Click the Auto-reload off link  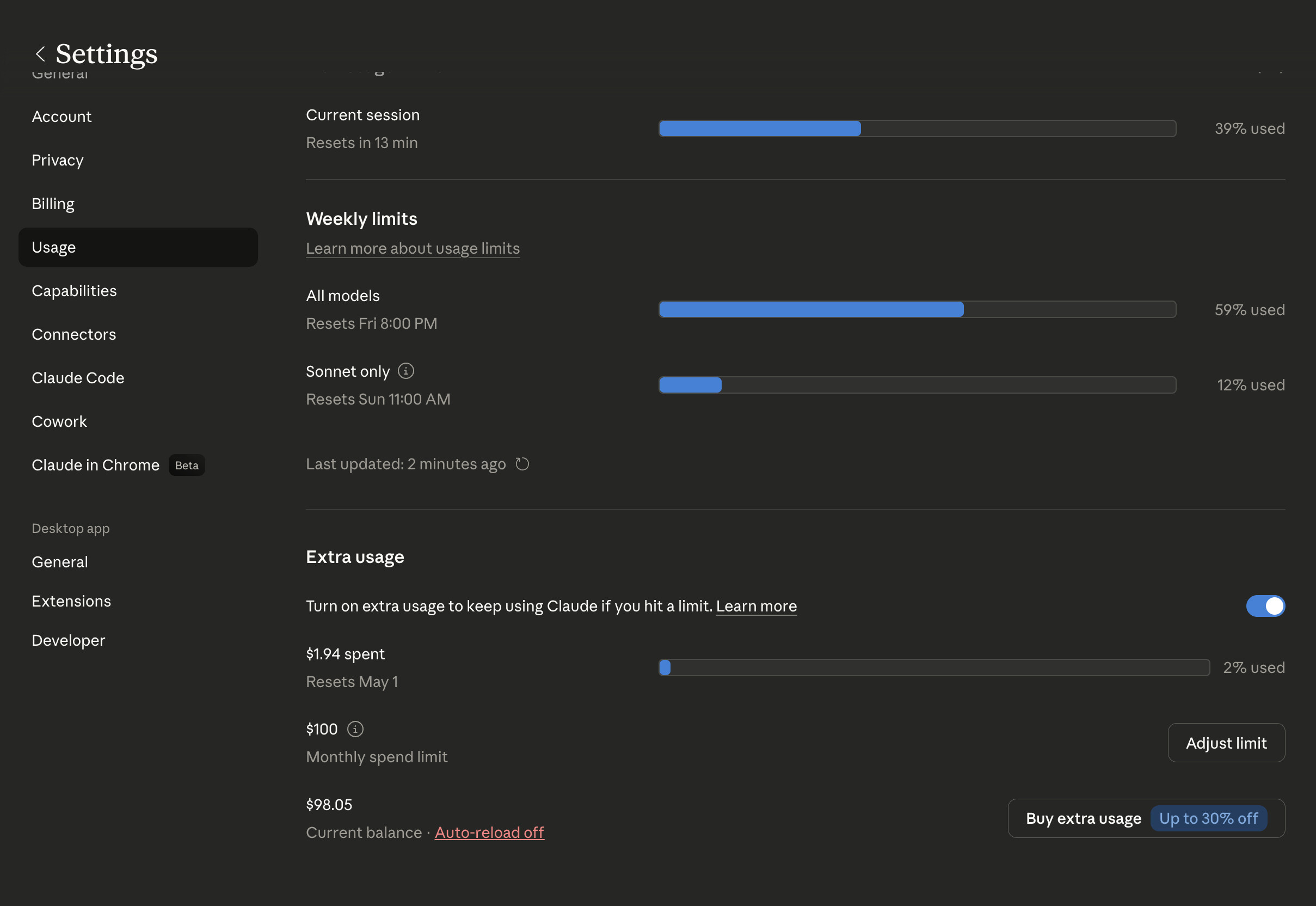coord(489,832)
